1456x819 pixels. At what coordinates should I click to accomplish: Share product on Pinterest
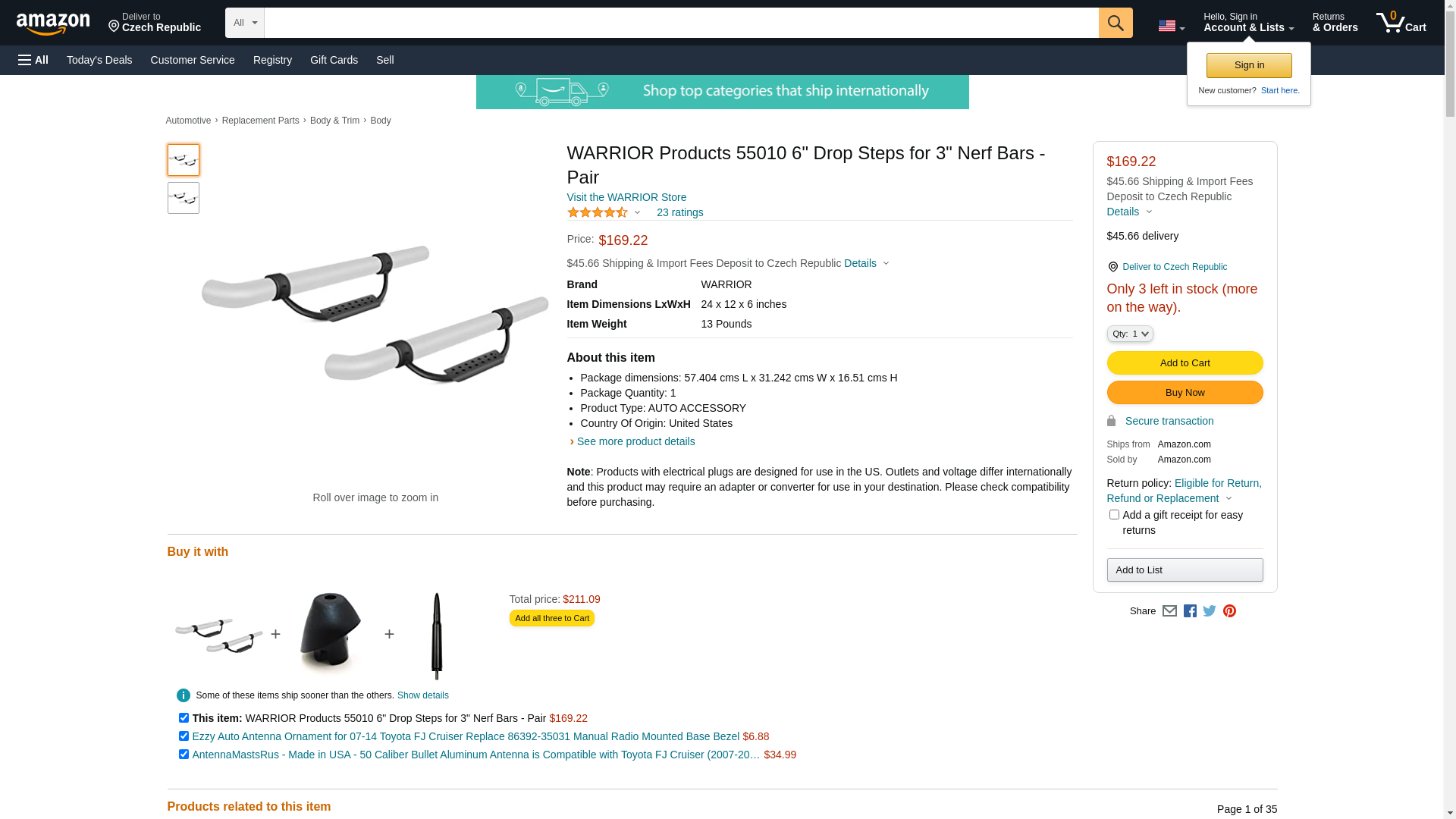1229,611
